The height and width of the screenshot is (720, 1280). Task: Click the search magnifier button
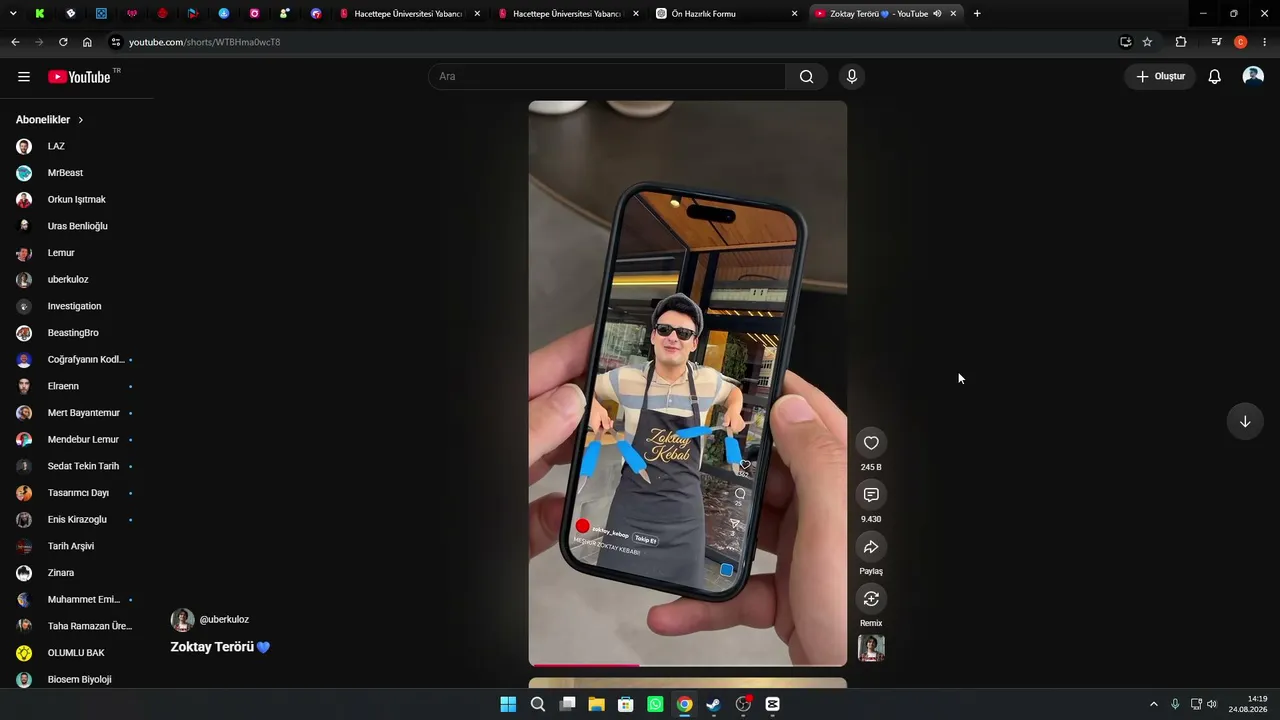tap(806, 77)
